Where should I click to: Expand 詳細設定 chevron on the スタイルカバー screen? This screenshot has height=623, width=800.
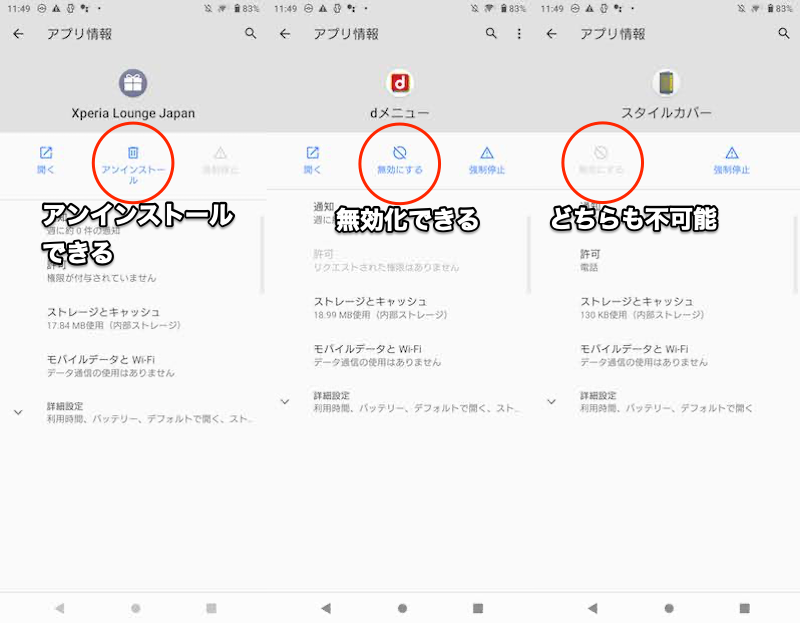[551, 402]
